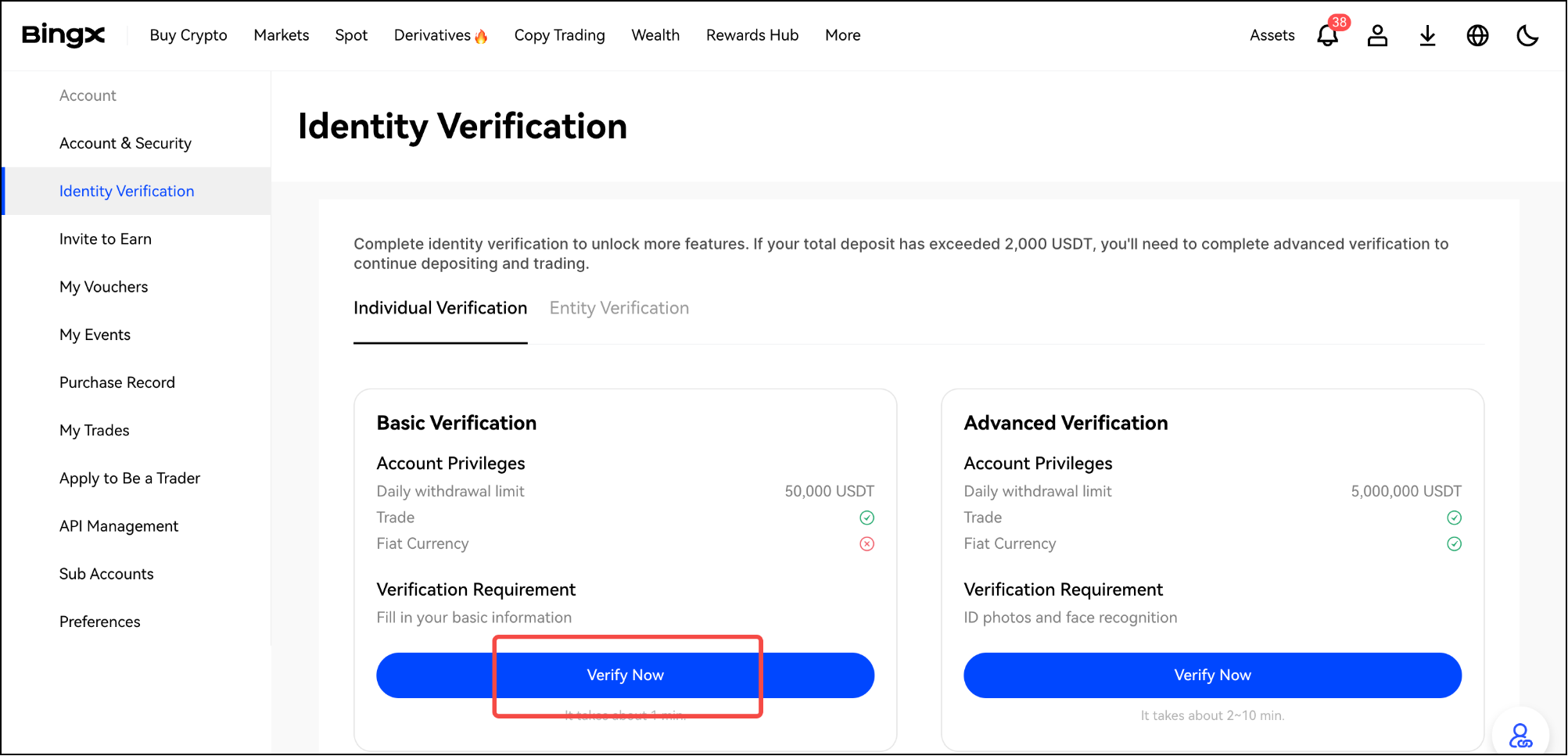Click the BingX logo
The height and width of the screenshot is (756, 1568).
pos(63,35)
